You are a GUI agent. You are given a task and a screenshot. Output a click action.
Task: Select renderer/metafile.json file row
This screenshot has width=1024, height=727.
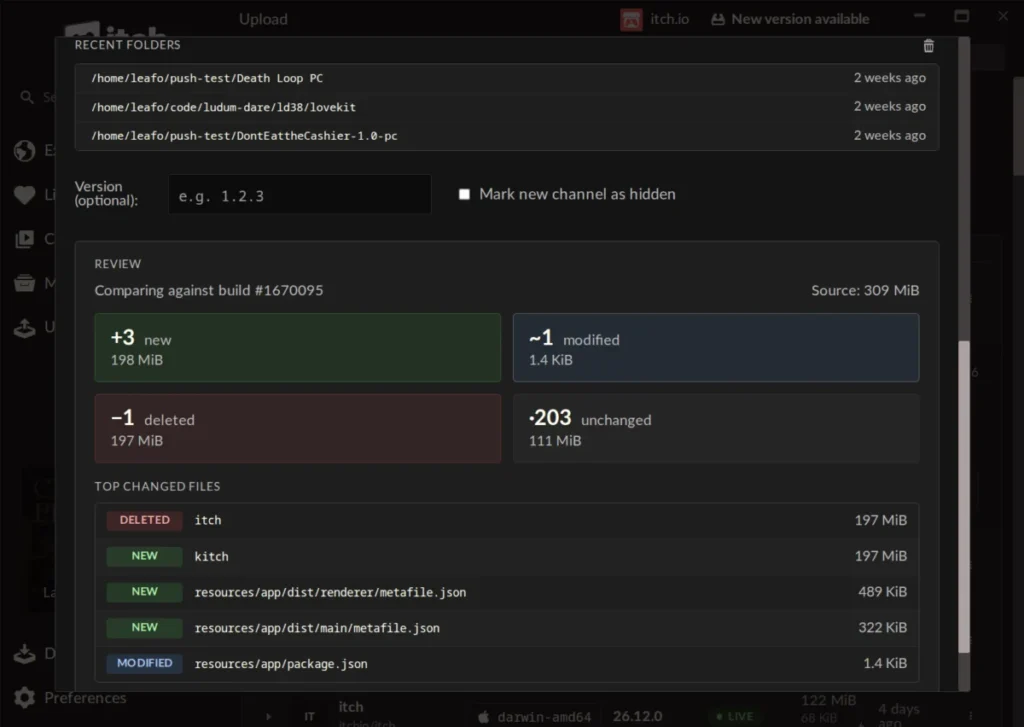(x=507, y=592)
